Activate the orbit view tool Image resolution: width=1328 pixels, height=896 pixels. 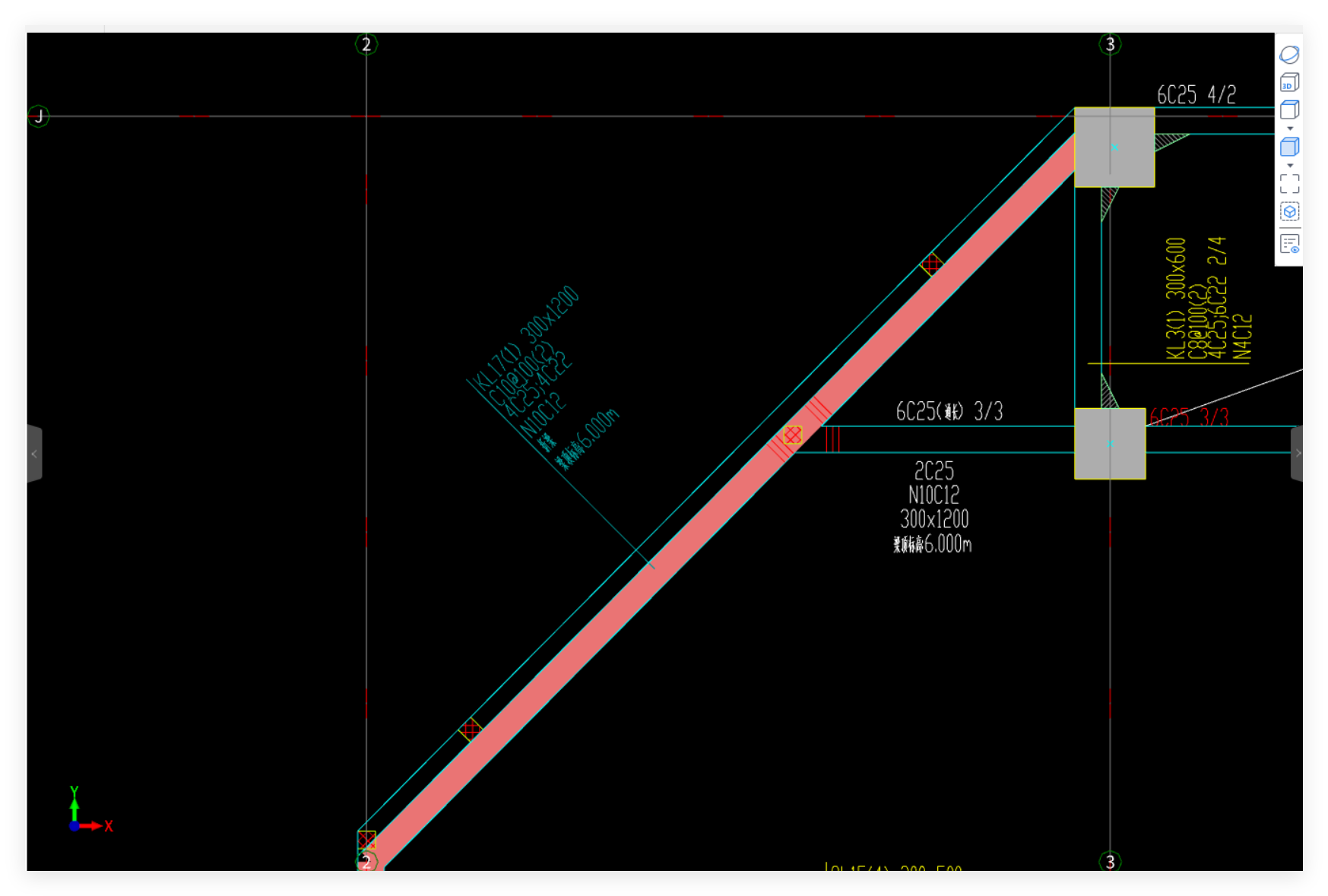coord(1289,55)
